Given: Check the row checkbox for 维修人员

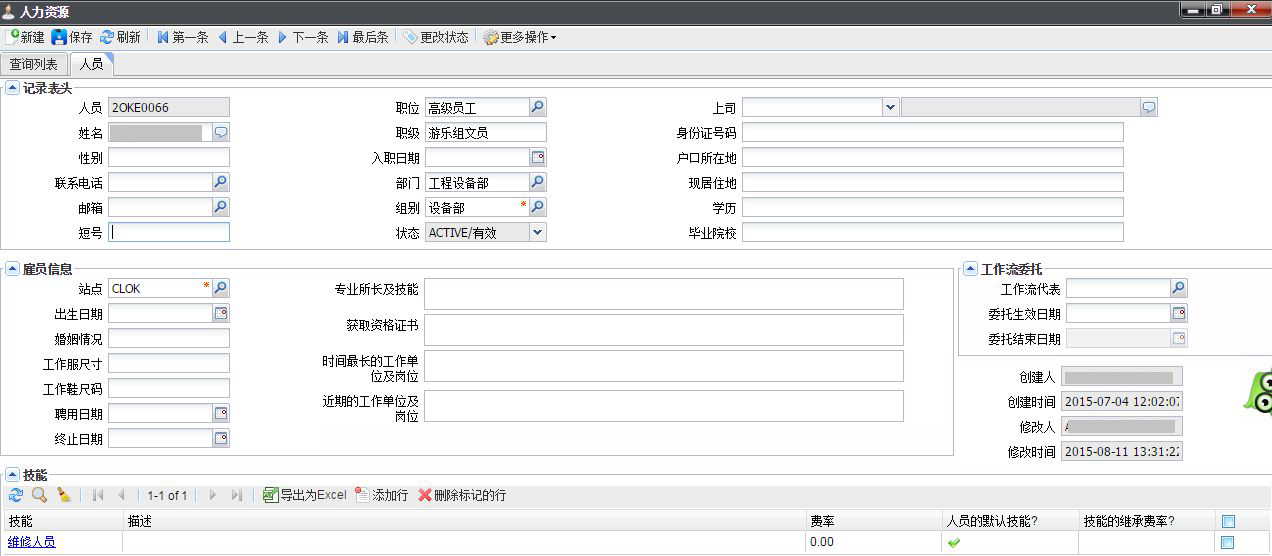Looking at the screenshot, I should (x=1228, y=542).
